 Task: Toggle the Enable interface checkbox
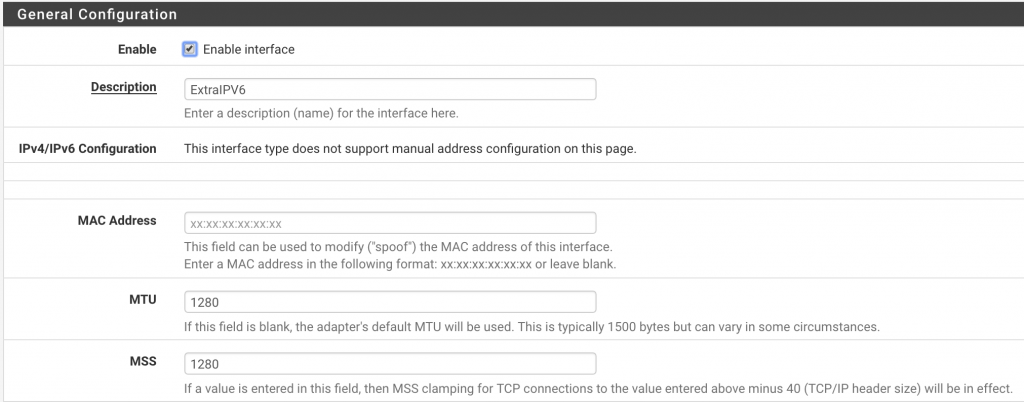[x=190, y=49]
